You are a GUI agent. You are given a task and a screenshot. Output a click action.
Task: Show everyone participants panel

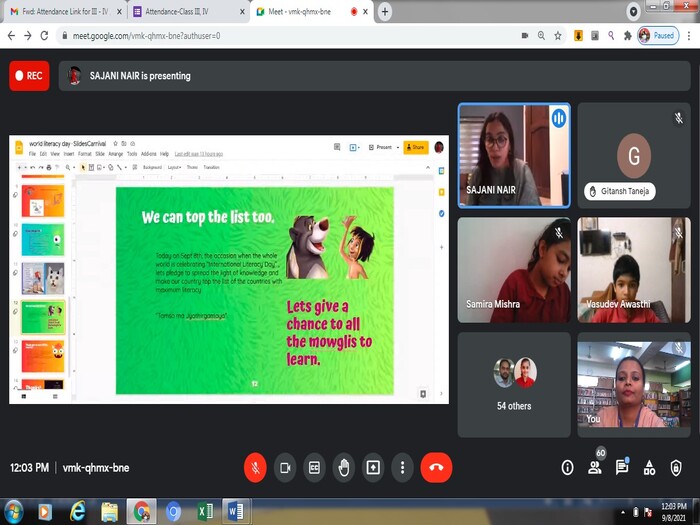pyautogui.click(x=595, y=467)
